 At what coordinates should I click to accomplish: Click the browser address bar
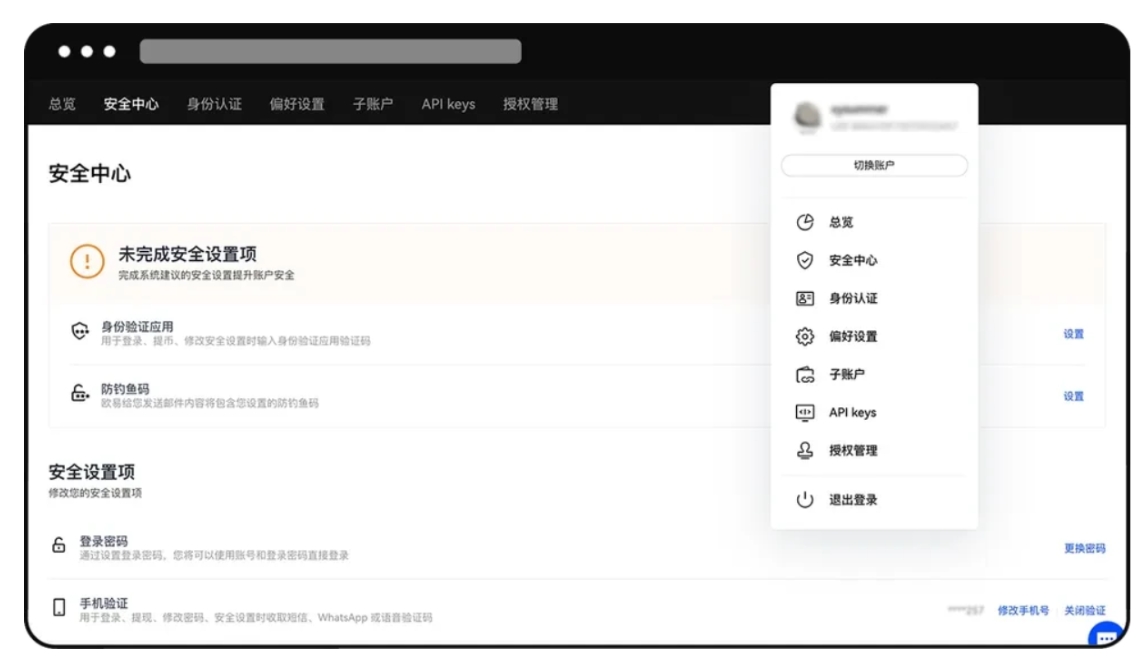tap(330, 51)
